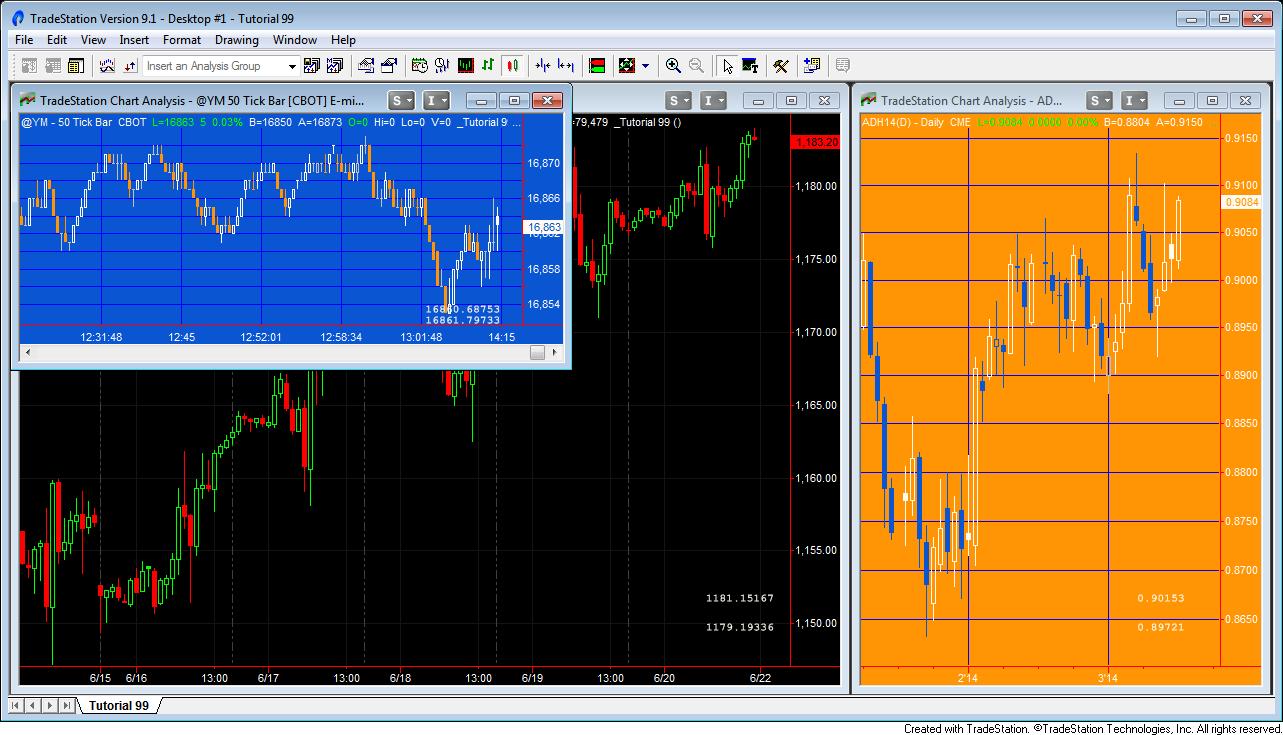Click the grayed Zoom Out magnifier icon
Image resolution: width=1283 pixels, height=735 pixels.
click(x=697, y=66)
